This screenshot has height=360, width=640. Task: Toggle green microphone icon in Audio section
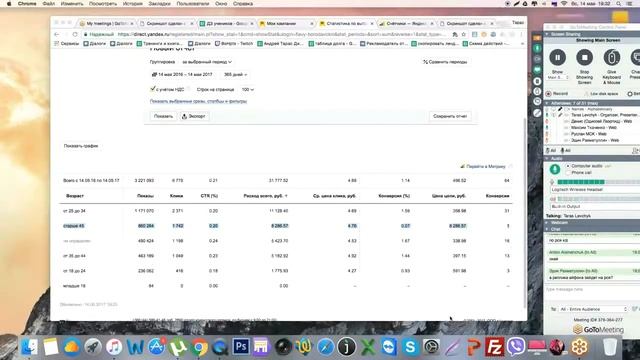click(x=554, y=169)
